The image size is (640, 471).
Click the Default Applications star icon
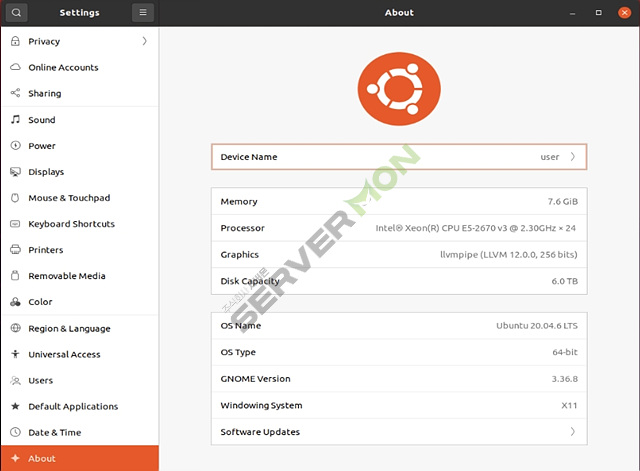15,406
